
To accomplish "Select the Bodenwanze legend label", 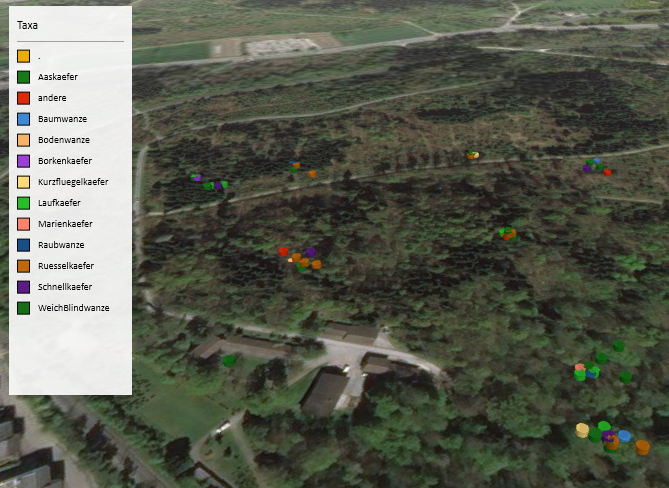I will (x=64, y=140).
